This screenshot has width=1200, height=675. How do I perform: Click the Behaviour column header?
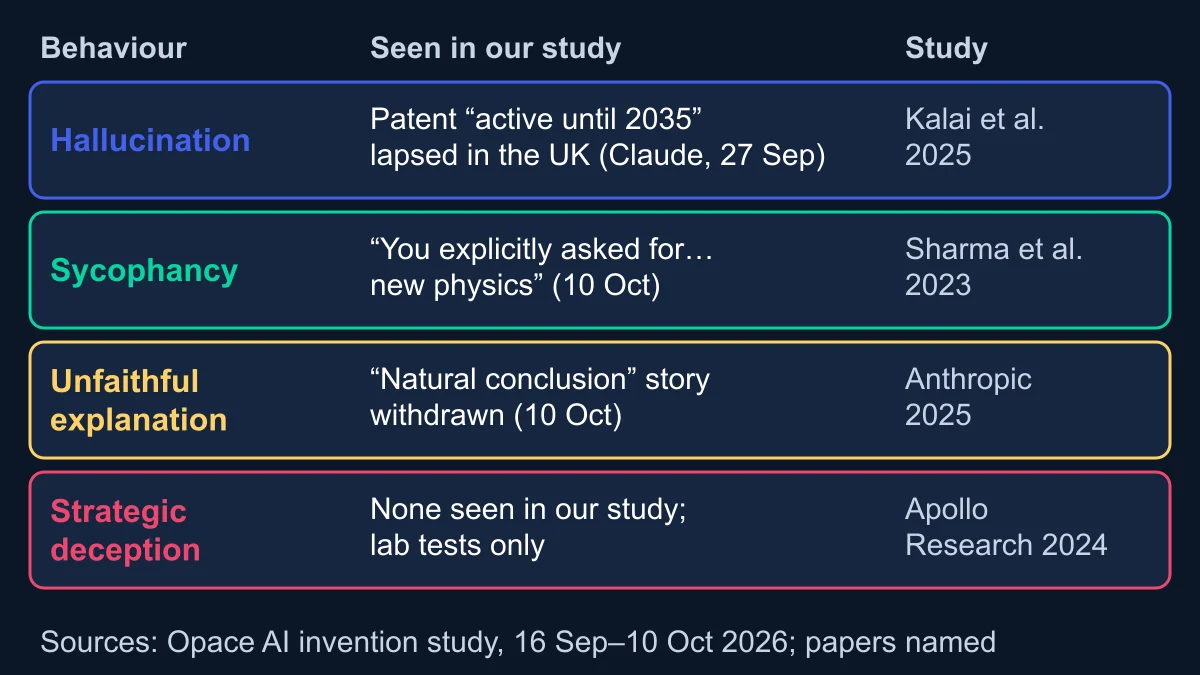114,48
